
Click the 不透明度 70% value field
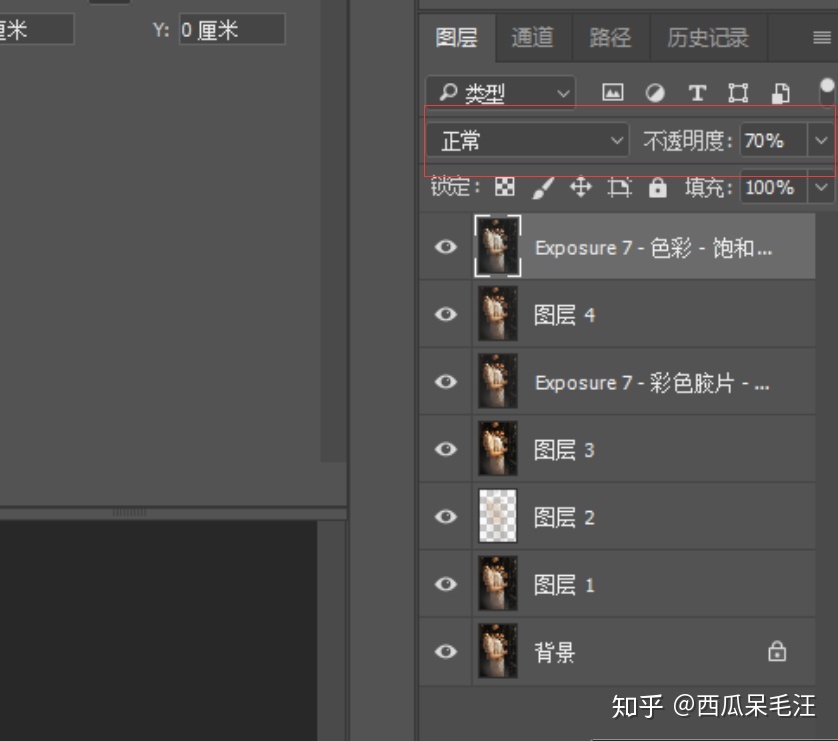[773, 141]
